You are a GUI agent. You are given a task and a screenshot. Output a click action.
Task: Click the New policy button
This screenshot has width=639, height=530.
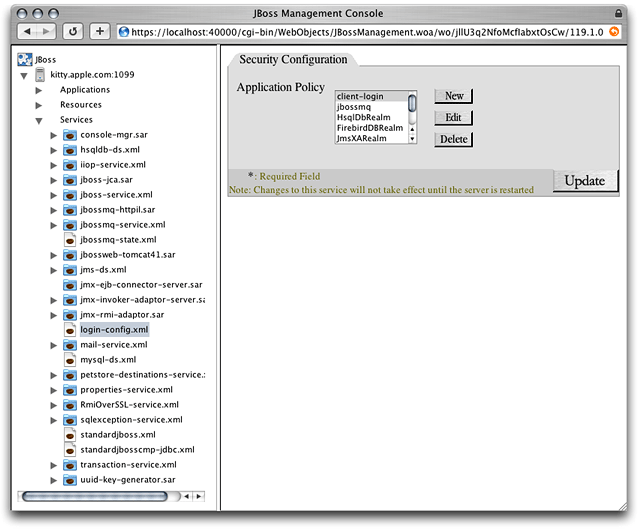pos(454,96)
